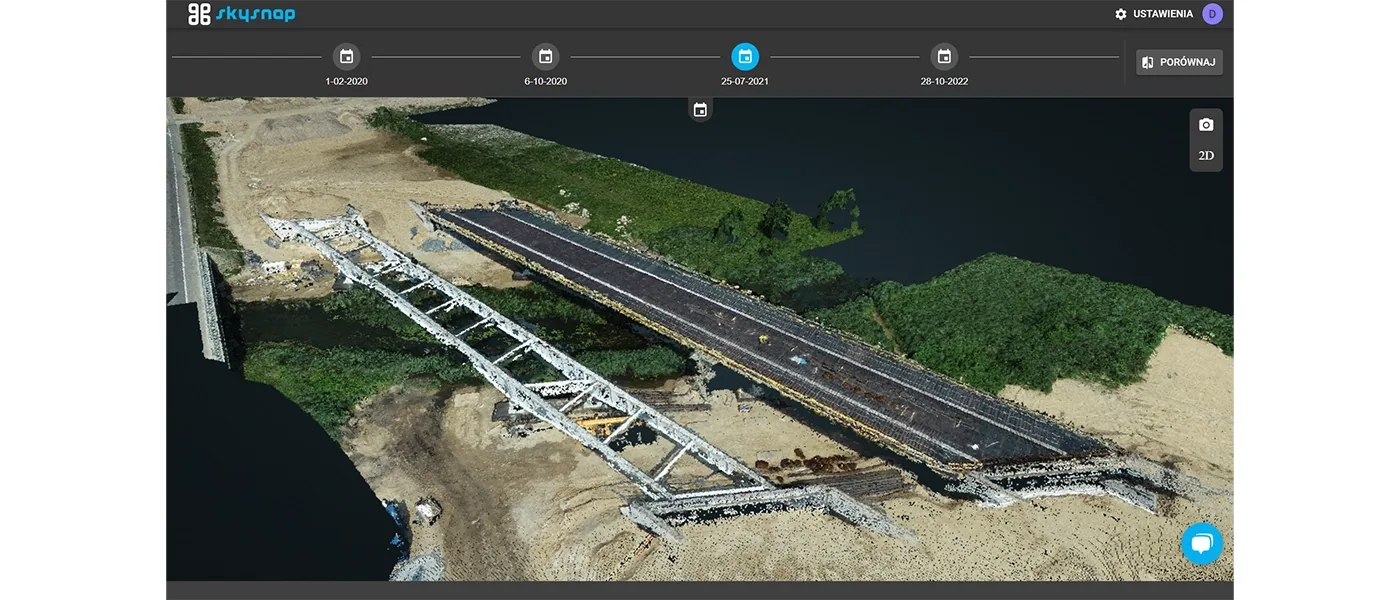Open the chat support bubble

1202,544
